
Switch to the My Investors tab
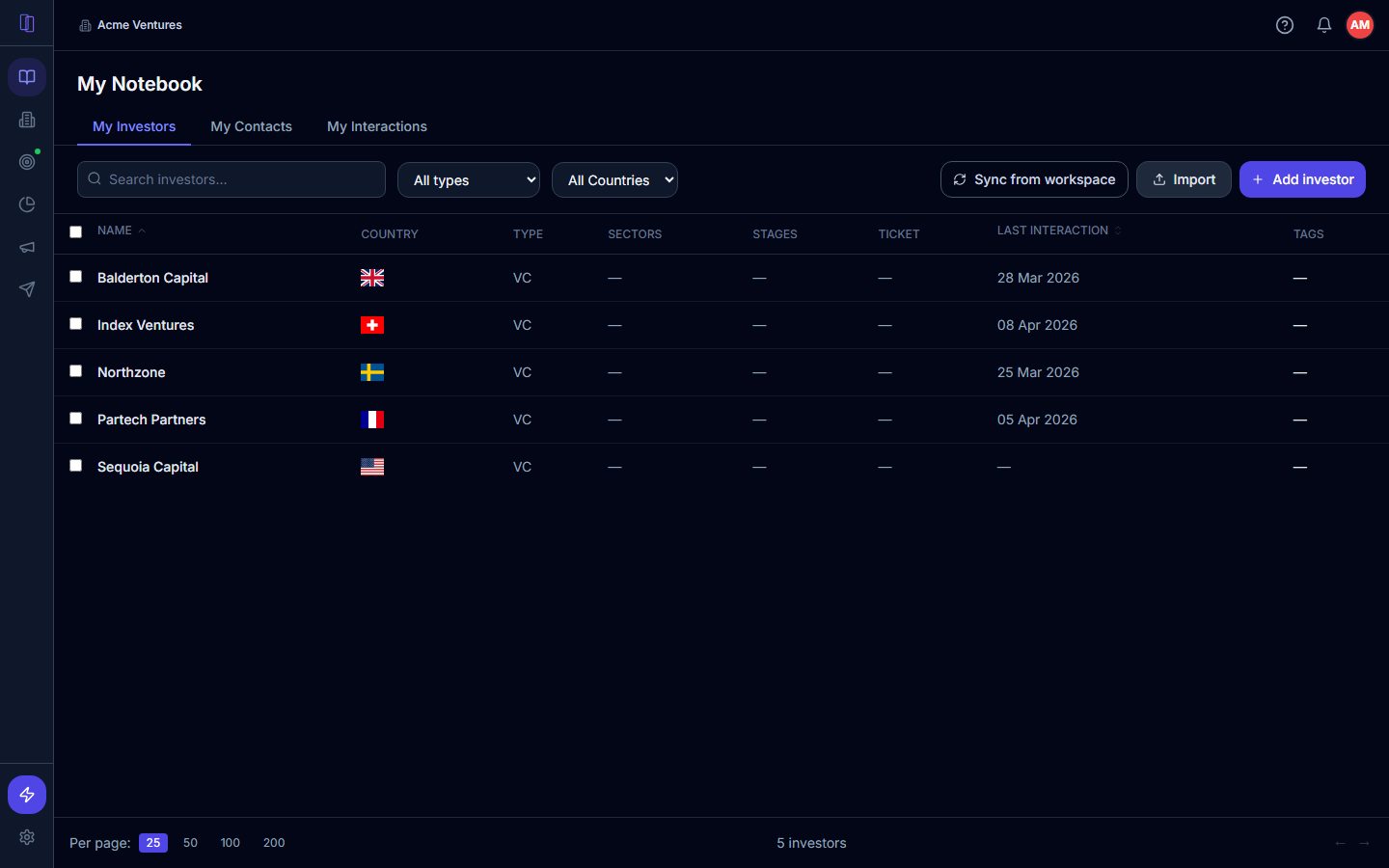(x=134, y=126)
